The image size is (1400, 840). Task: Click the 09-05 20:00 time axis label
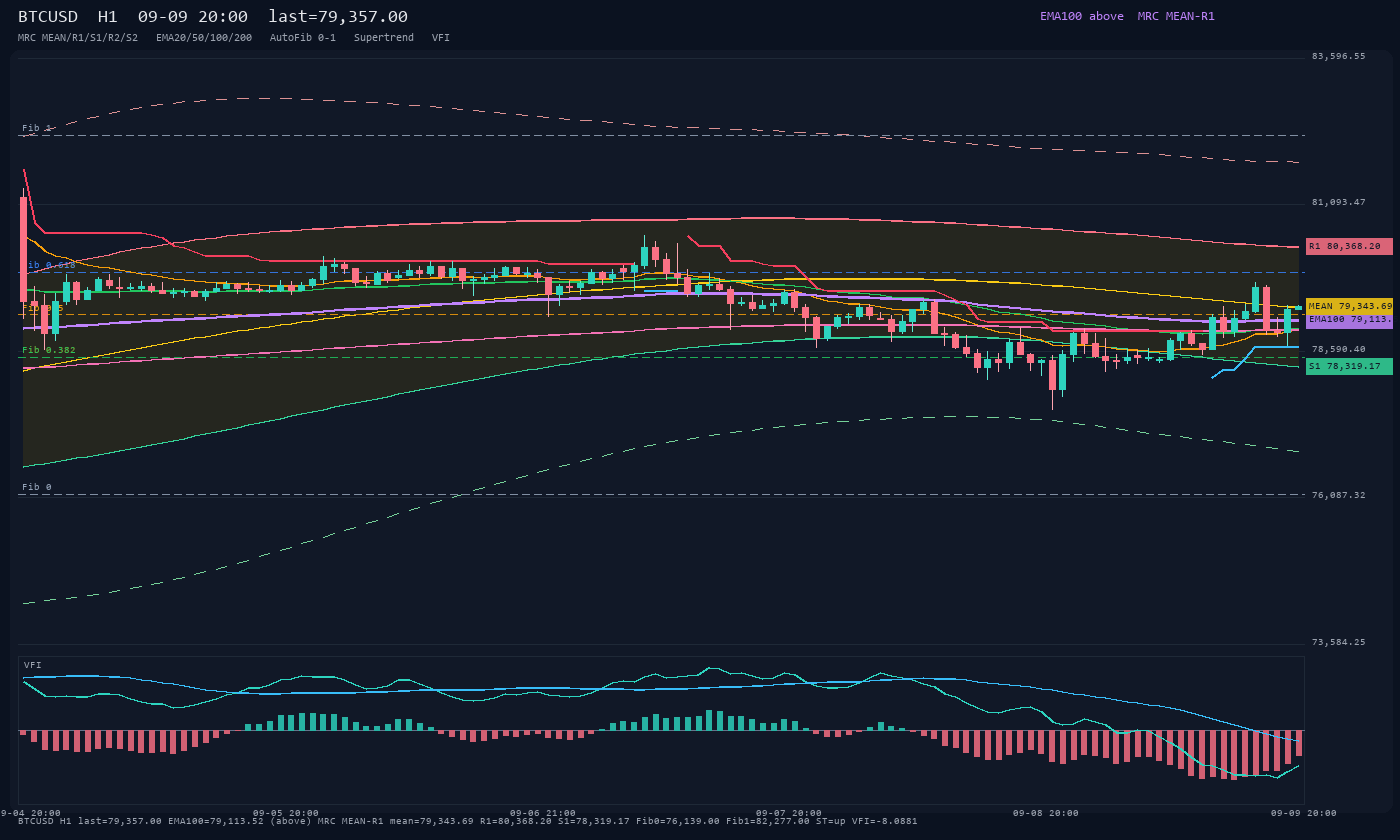(x=286, y=813)
